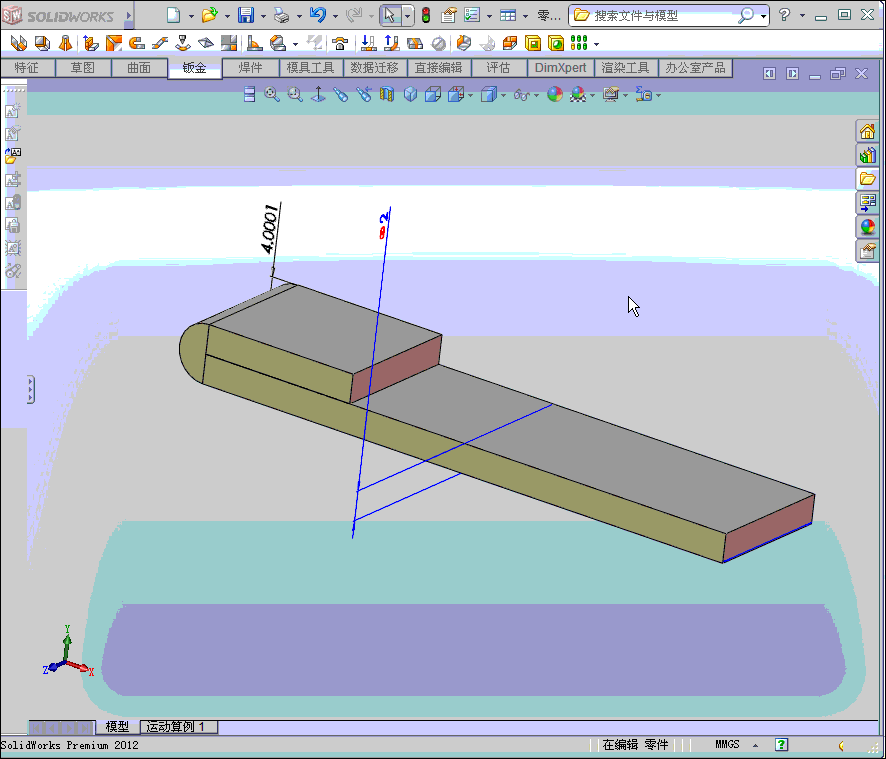Select the Jog tool
This screenshot has width=886, height=759.
160,43
